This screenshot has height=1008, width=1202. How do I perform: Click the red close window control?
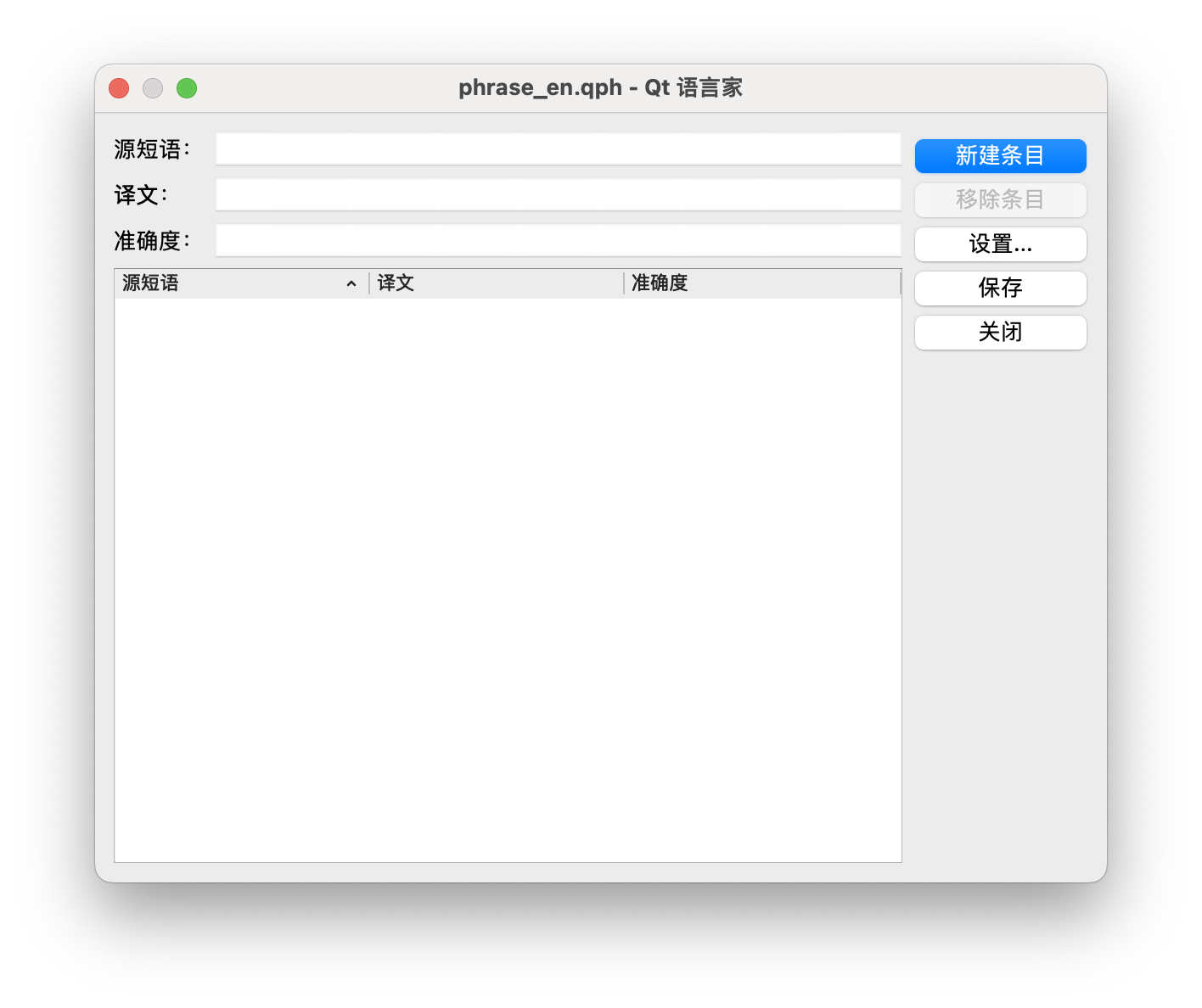coord(118,87)
